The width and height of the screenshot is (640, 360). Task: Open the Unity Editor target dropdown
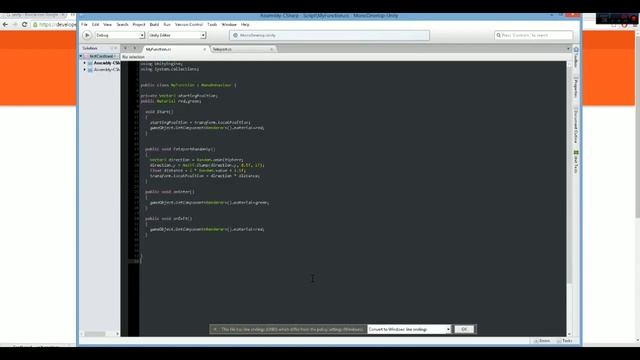[x=177, y=36]
